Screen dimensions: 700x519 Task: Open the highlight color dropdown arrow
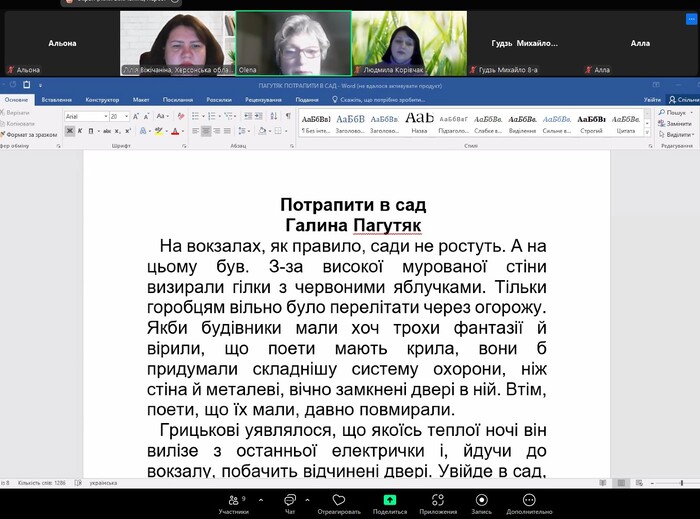coord(165,131)
